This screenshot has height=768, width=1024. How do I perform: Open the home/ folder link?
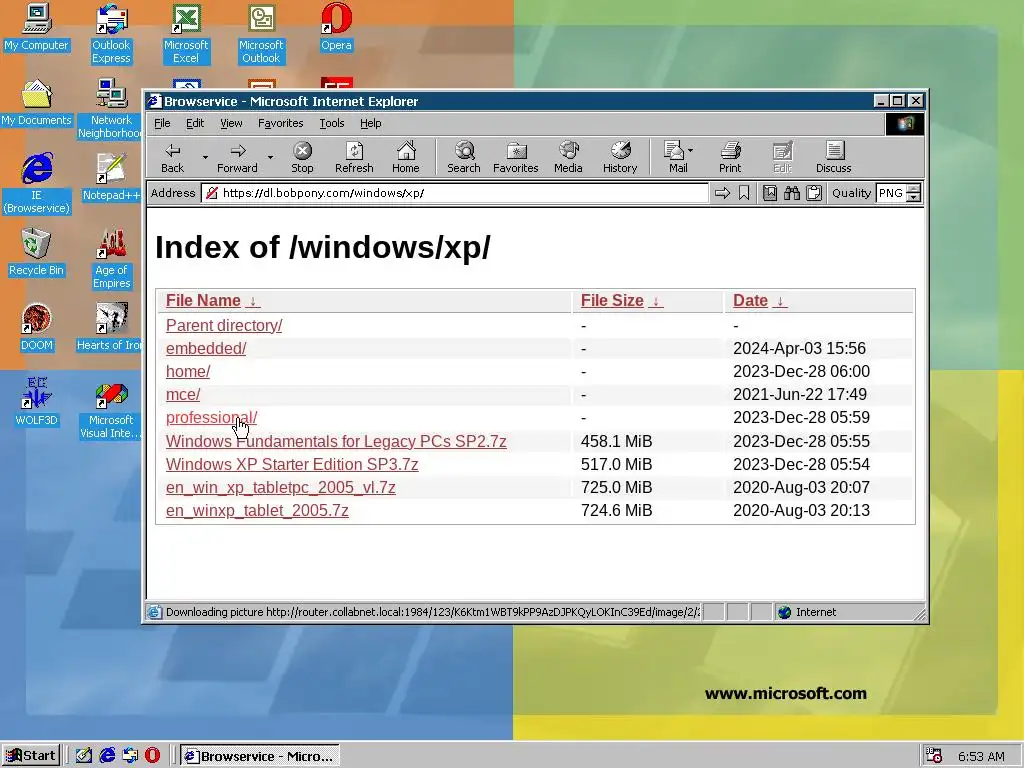(x=188, y=371)
